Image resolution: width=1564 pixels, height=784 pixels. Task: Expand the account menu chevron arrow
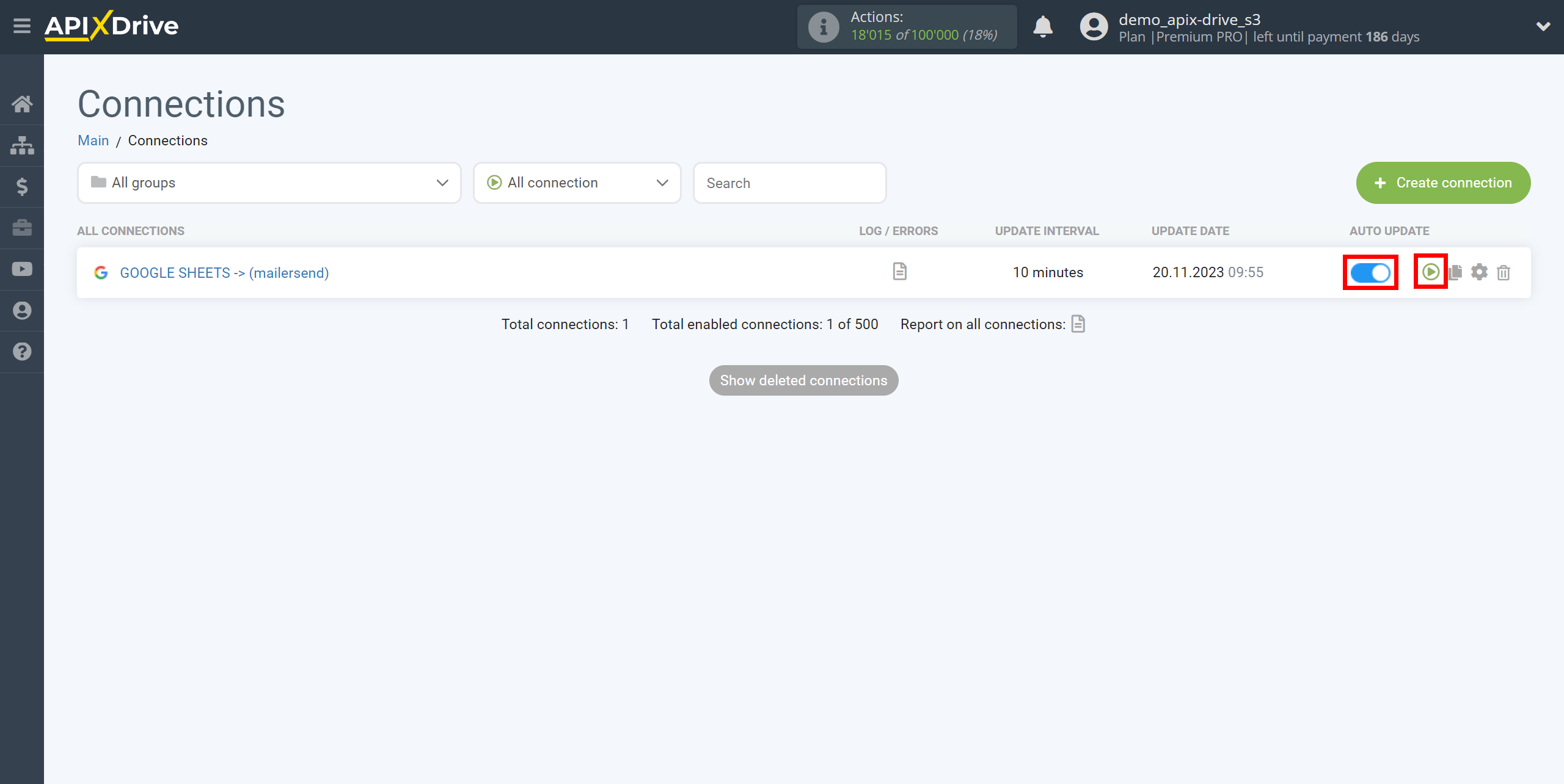pyautogui.click(x=1543, y=26)
